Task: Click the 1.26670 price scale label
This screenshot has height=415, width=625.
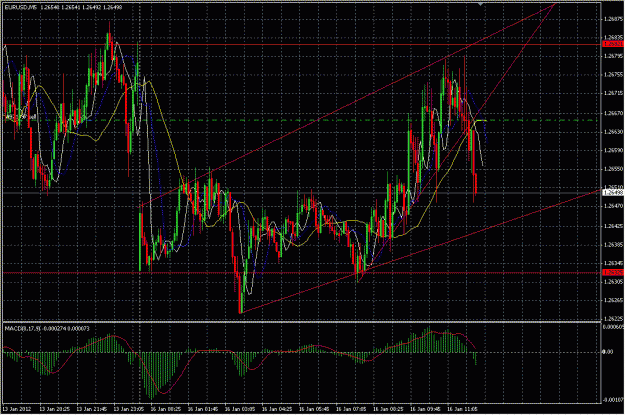Action: 613,113
